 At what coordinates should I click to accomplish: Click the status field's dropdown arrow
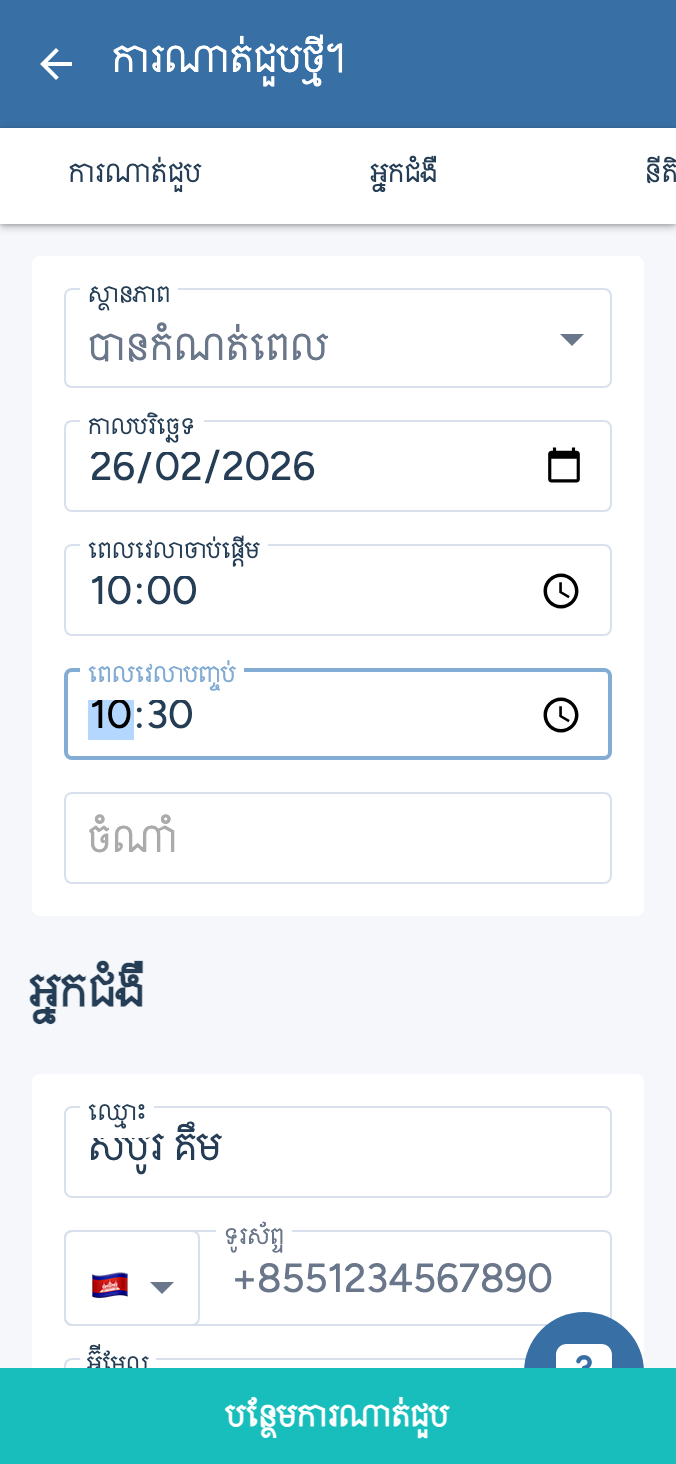(x=571, y=340)
